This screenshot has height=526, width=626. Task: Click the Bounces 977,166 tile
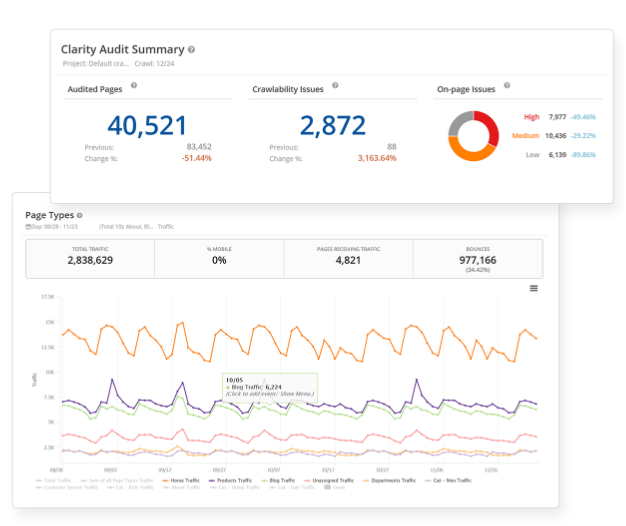tap(478, 259)
